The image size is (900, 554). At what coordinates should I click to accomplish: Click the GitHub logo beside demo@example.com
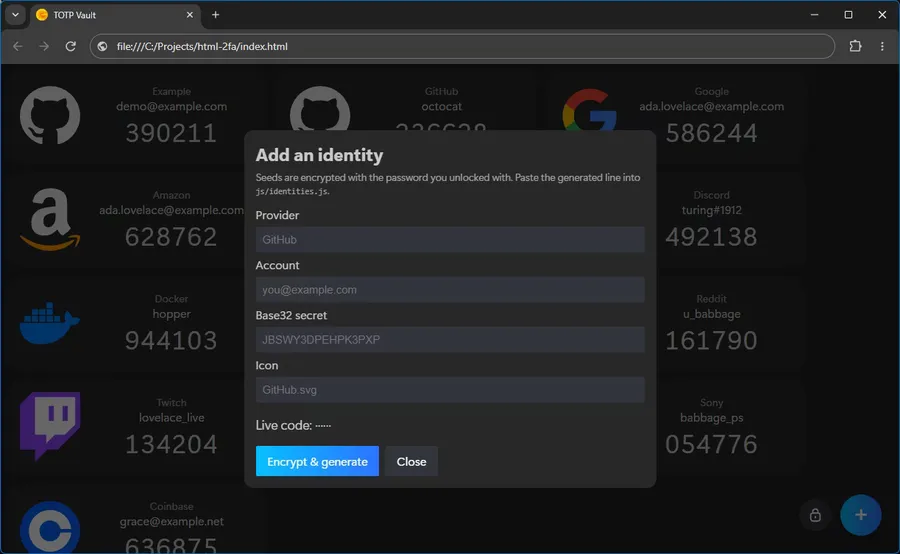coord(50,115)
